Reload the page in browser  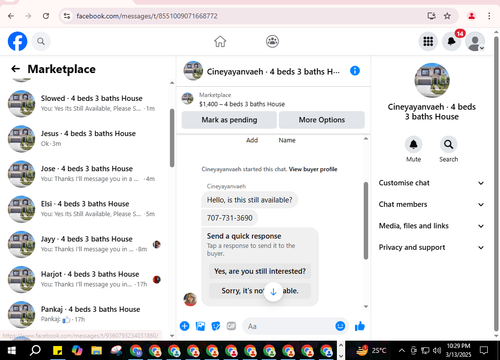pos(46,16)
